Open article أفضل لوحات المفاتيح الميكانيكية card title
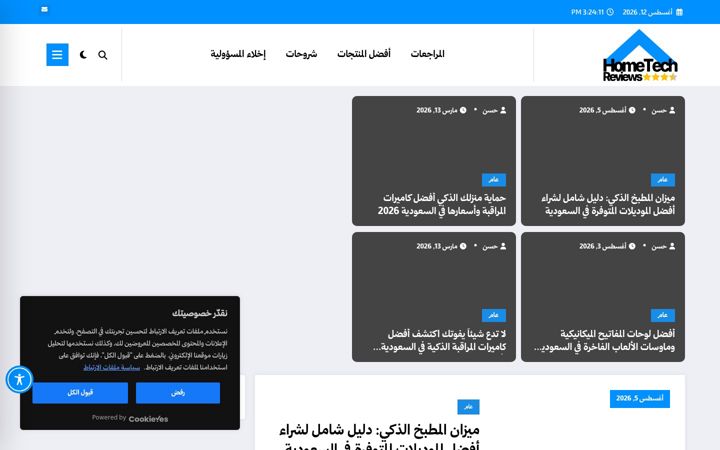This screenshot has height=450, width=720. click(x=604, y=340)
